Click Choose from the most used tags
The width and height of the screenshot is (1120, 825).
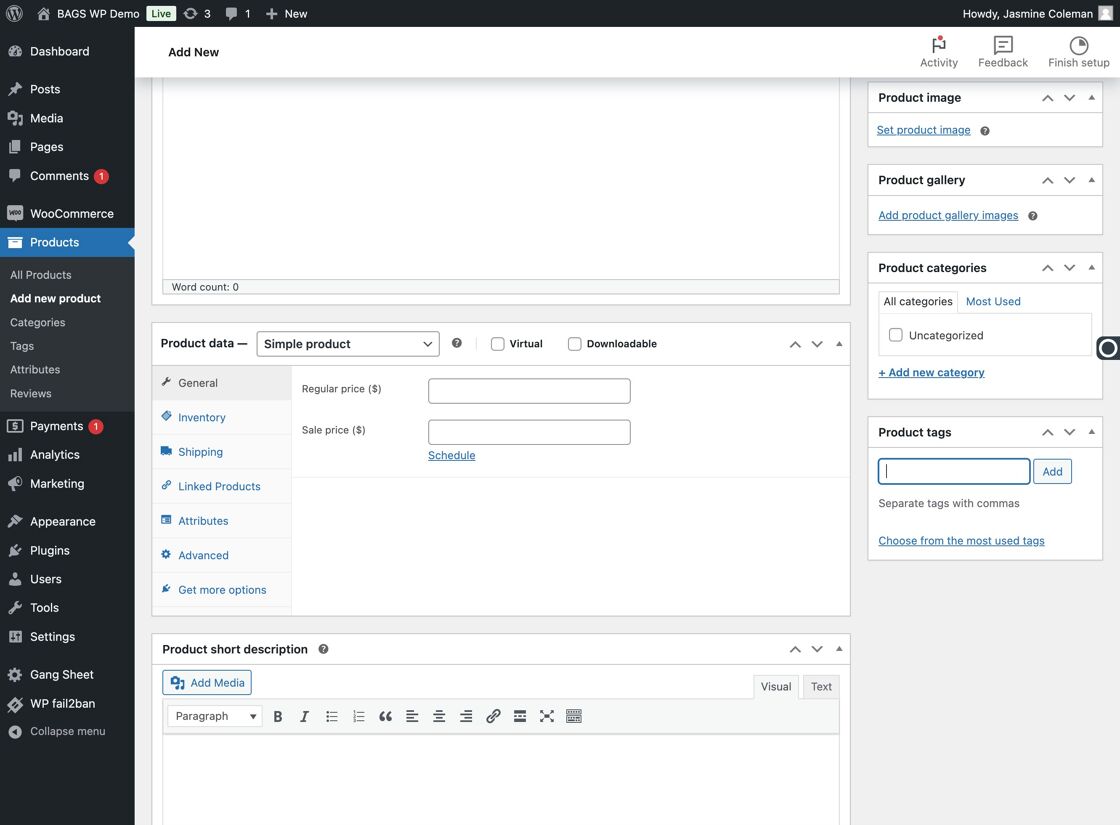click(x=961, y=541)
